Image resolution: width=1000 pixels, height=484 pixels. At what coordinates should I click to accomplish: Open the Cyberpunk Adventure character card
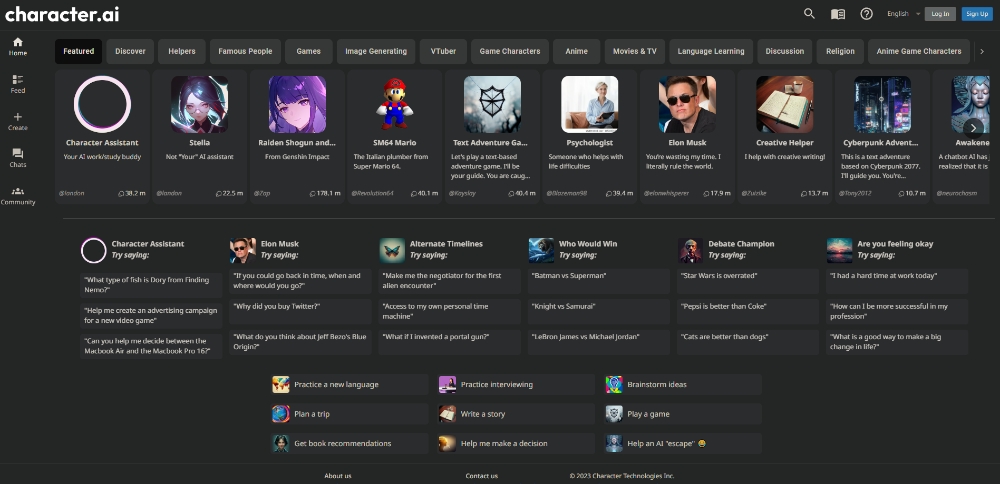882,136
